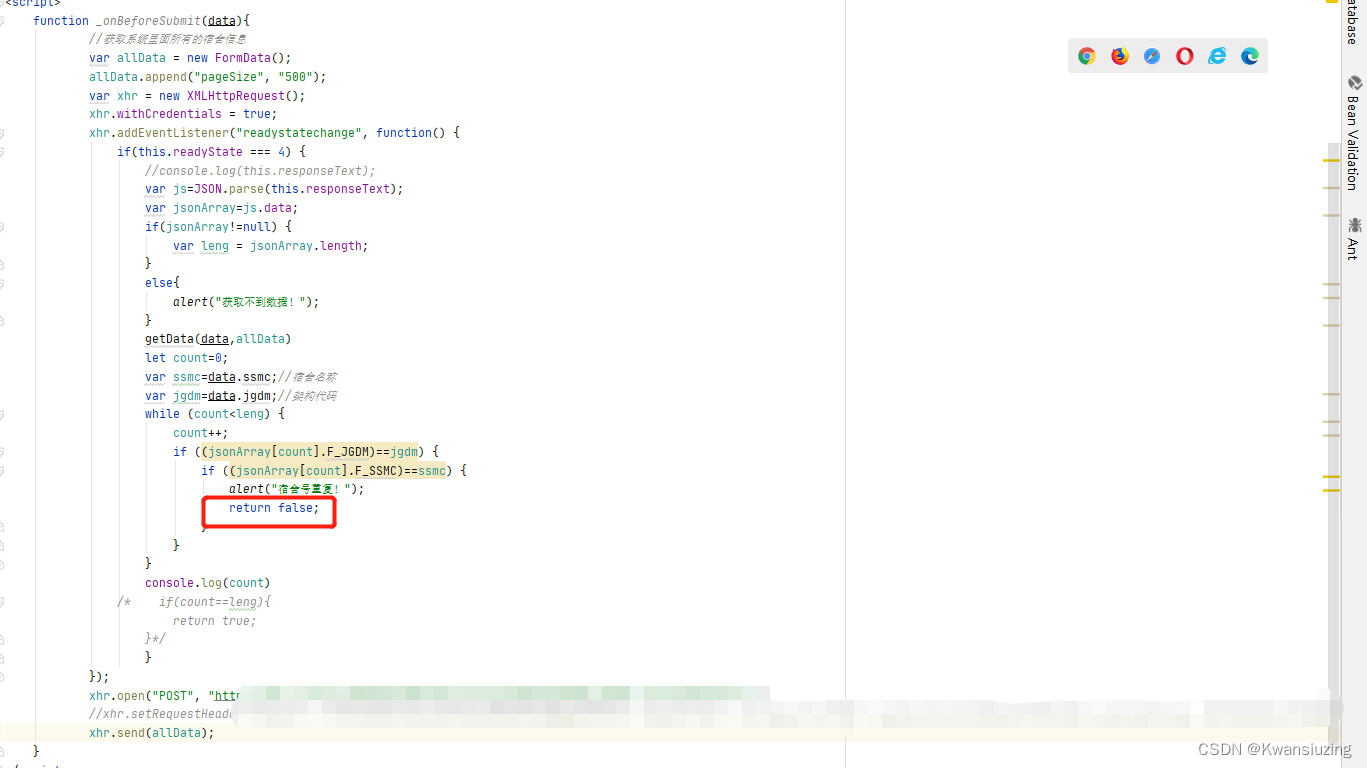Click the Ant build tool icon

tap(1354, 224)
